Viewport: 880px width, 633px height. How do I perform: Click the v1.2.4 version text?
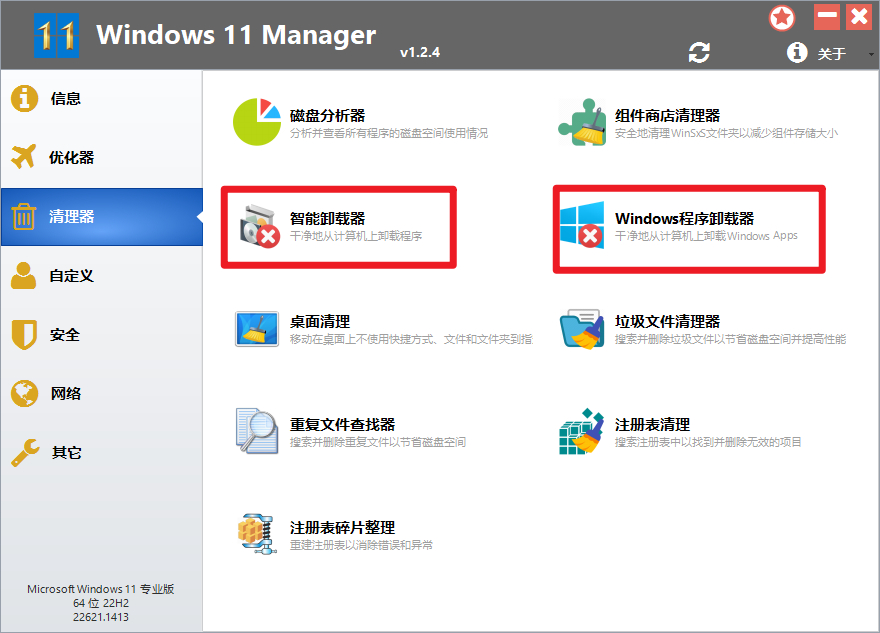coord(420,52)
